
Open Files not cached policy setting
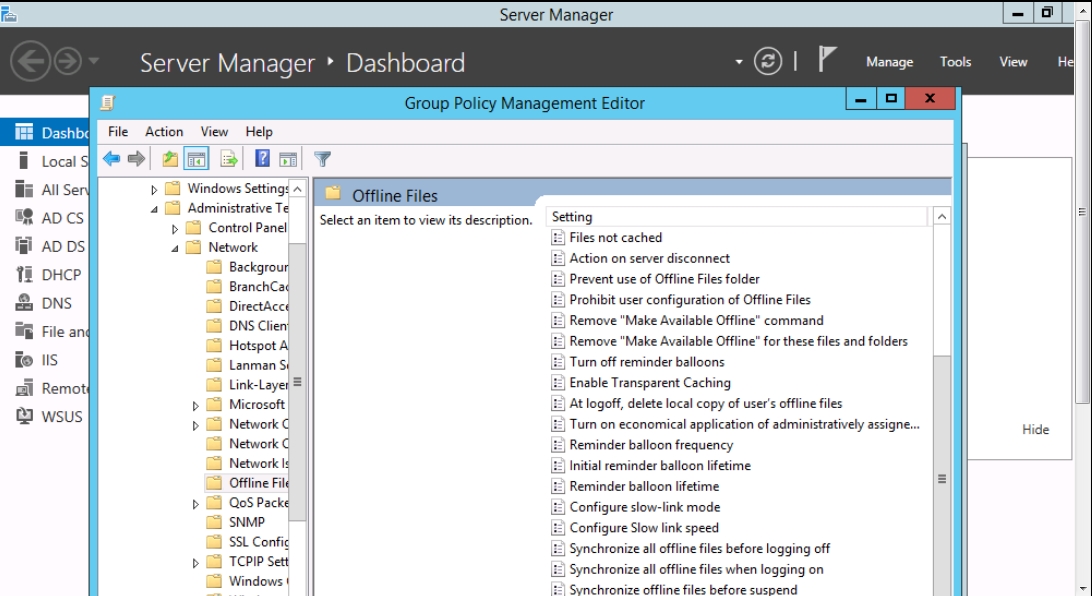tap(616, 237)
